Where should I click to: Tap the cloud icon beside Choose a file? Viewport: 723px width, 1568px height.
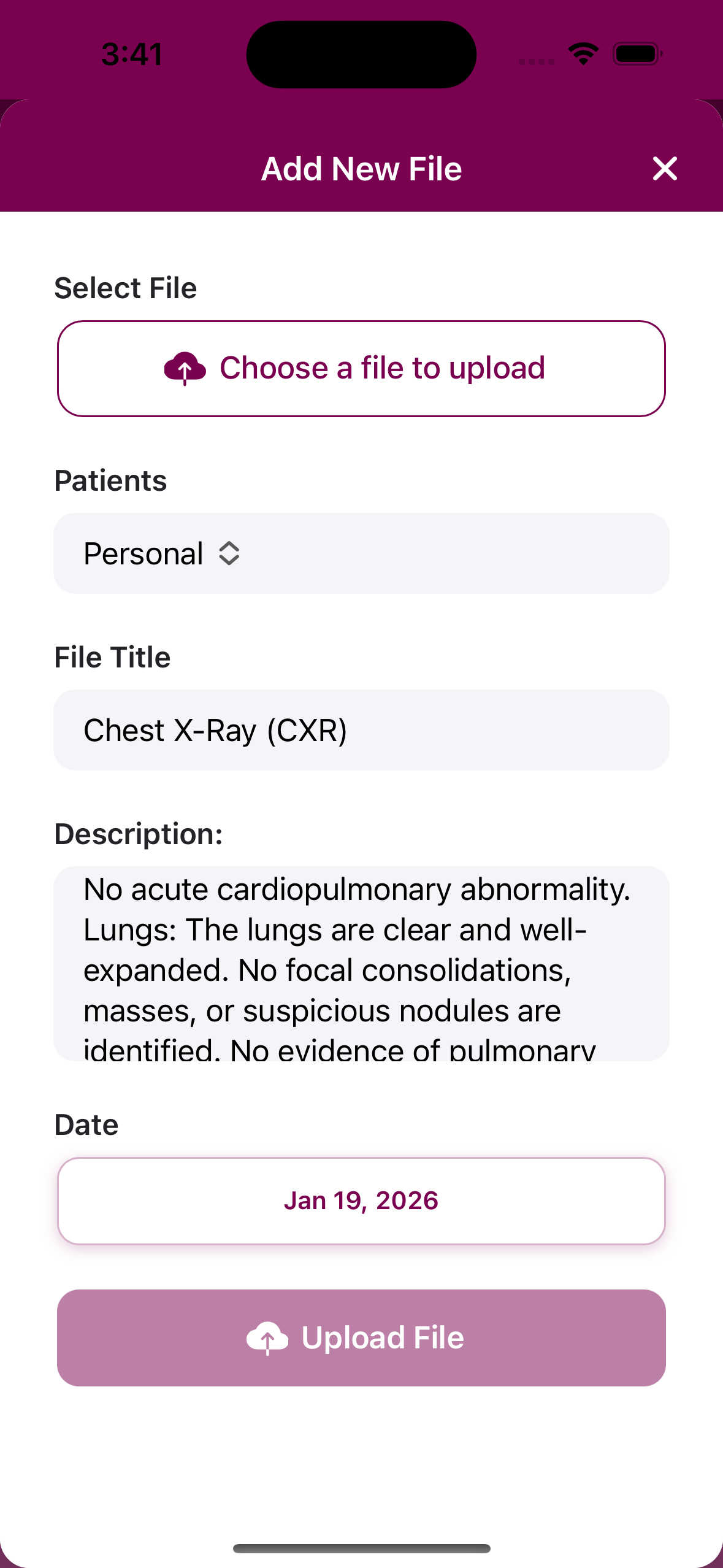pos(185,368)
